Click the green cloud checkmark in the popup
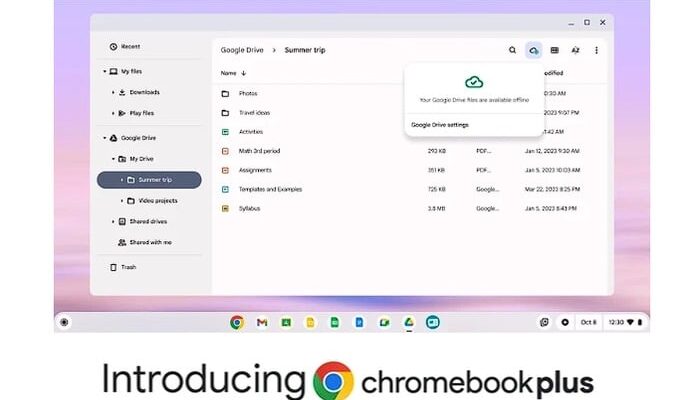 point(474,82)
